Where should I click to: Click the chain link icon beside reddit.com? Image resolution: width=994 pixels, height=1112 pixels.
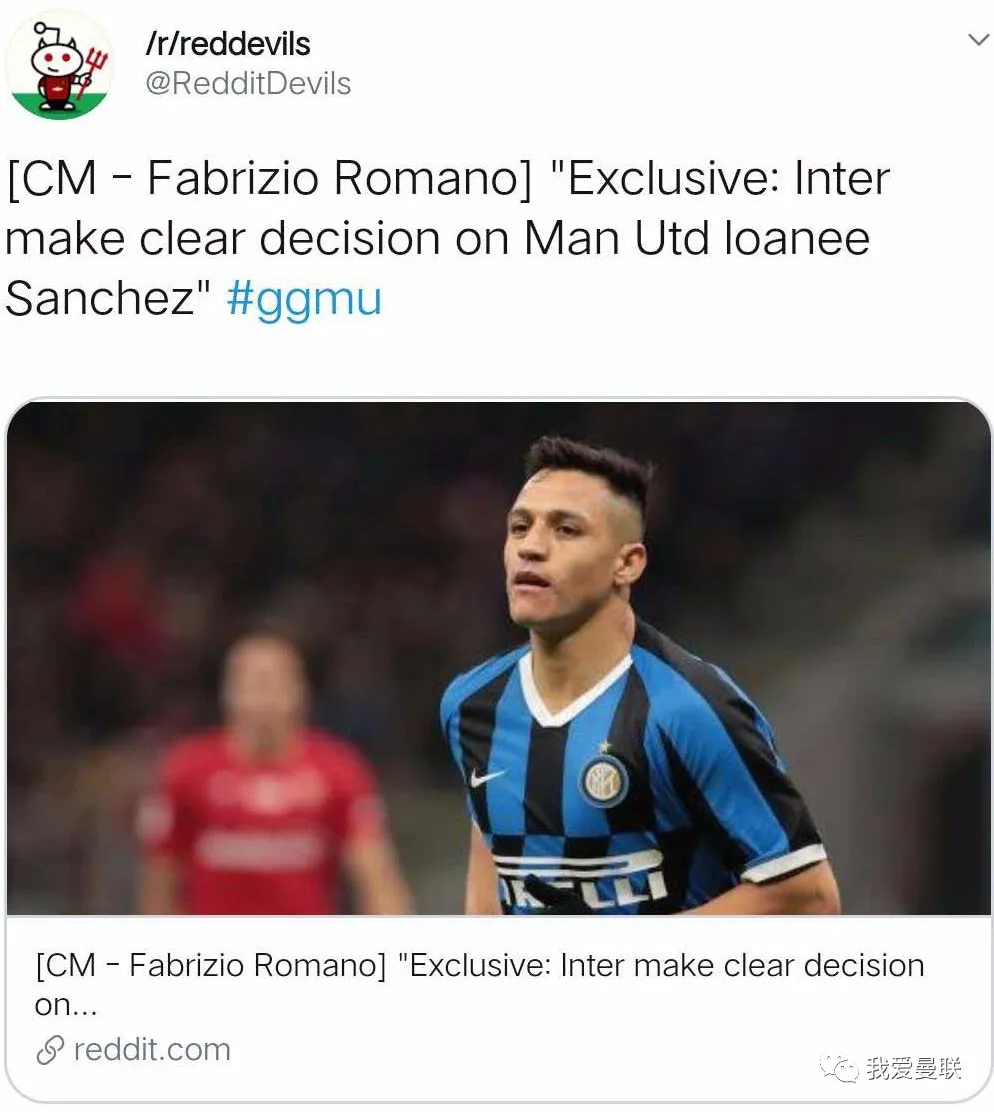[x=50, y=1050]
